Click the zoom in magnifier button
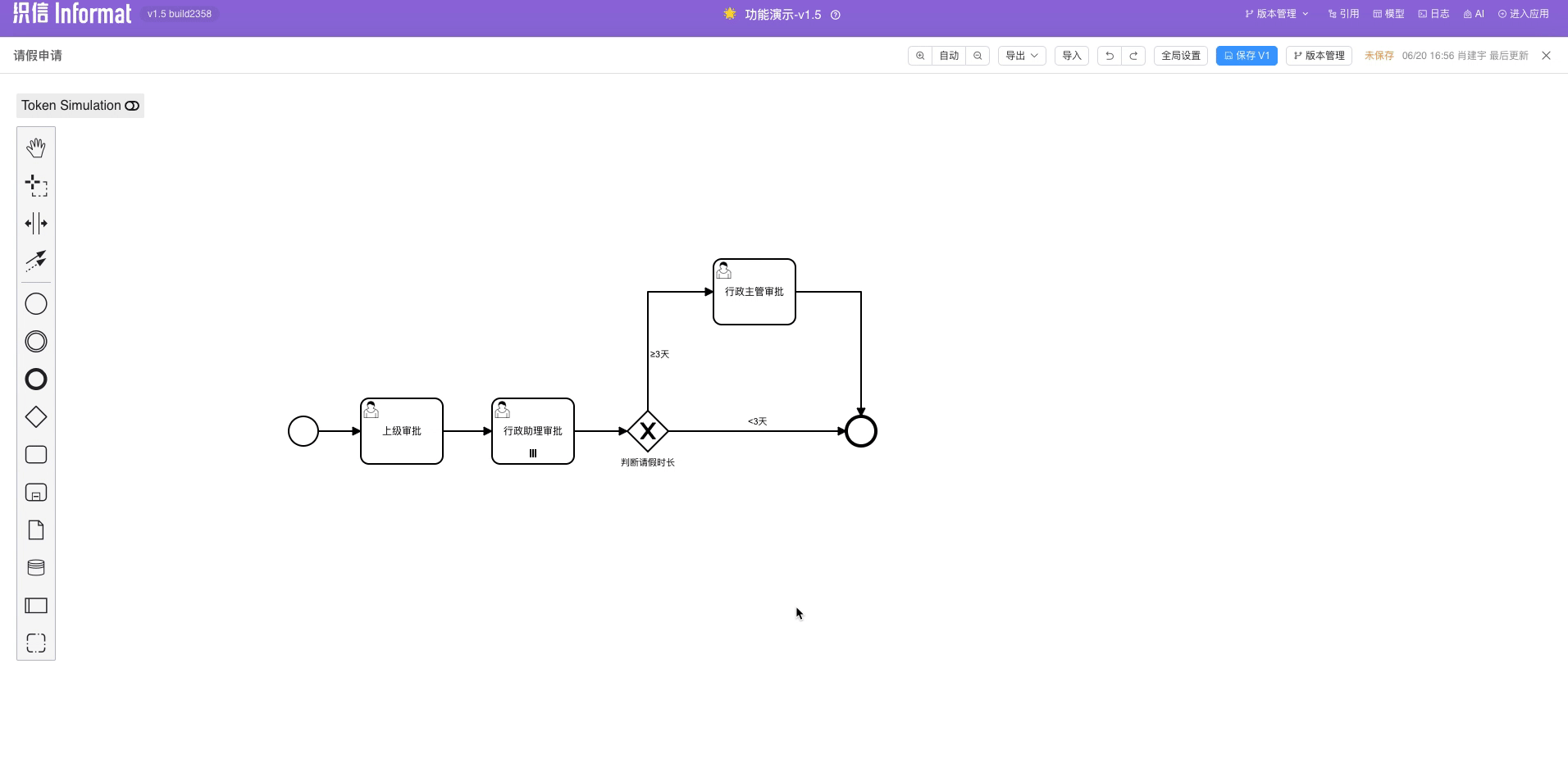This screenshot has width=1568, height=759. [x=920, y=56]
